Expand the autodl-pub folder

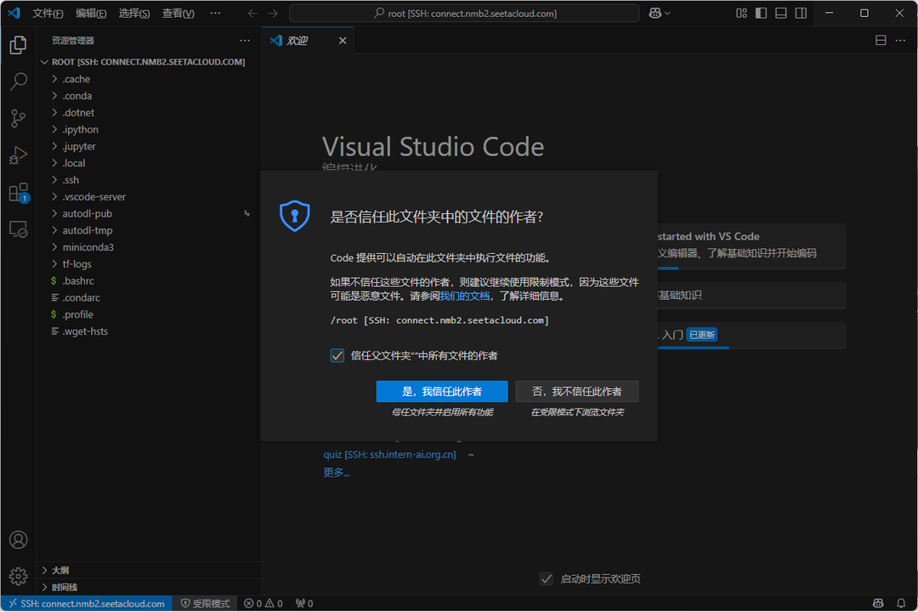(149, 214)
